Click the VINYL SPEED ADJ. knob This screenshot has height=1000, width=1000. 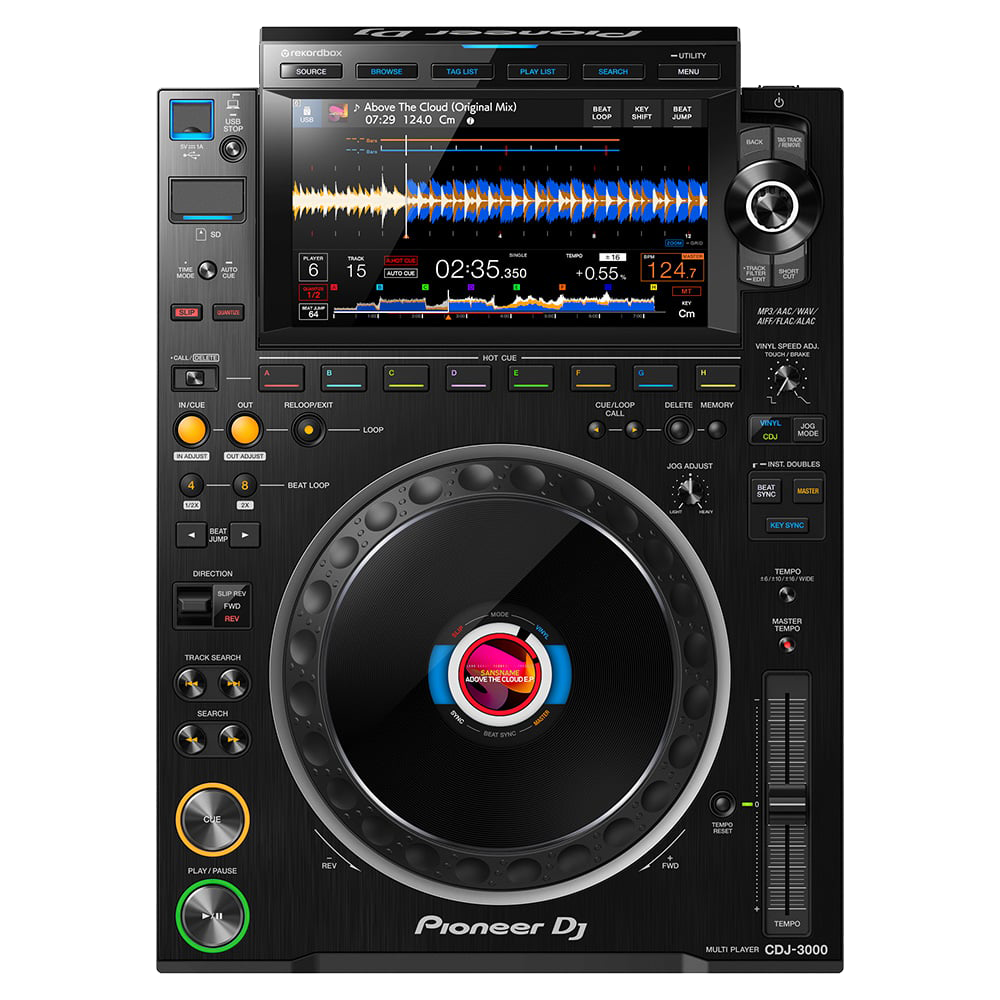click(786, 379)
